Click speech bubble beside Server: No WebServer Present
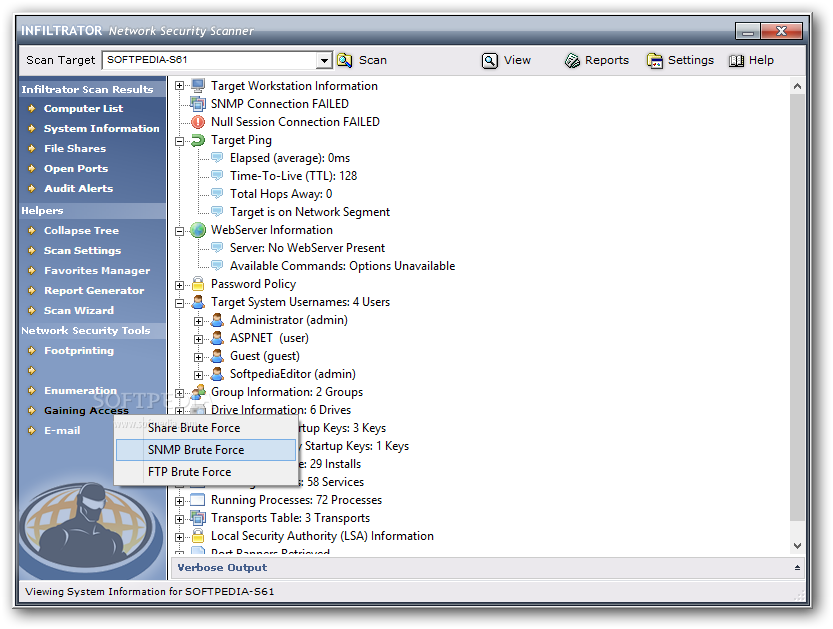 (217, 248)
